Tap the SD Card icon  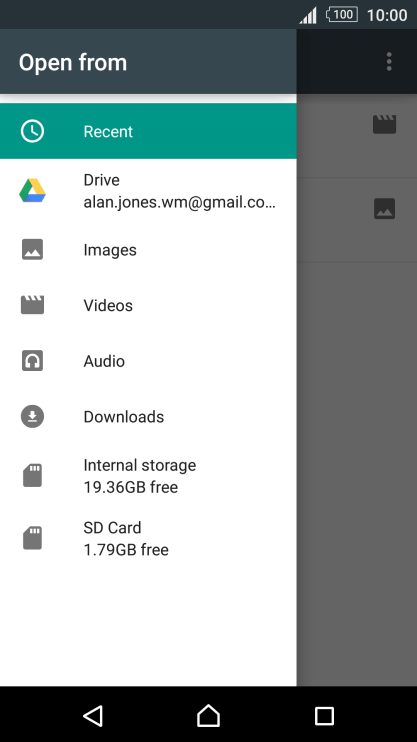tap(32, 538)
